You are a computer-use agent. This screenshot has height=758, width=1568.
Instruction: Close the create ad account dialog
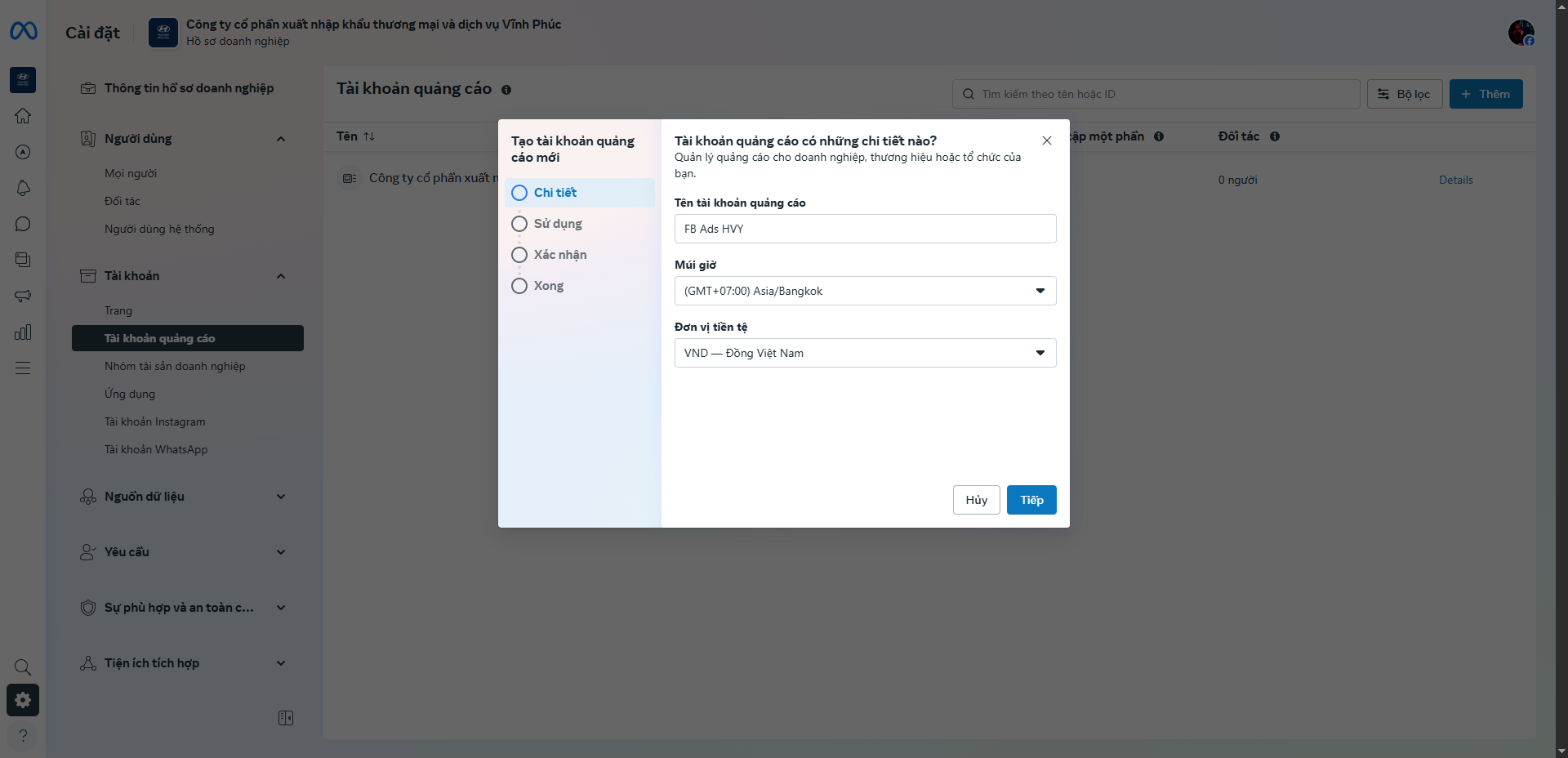1047,140
